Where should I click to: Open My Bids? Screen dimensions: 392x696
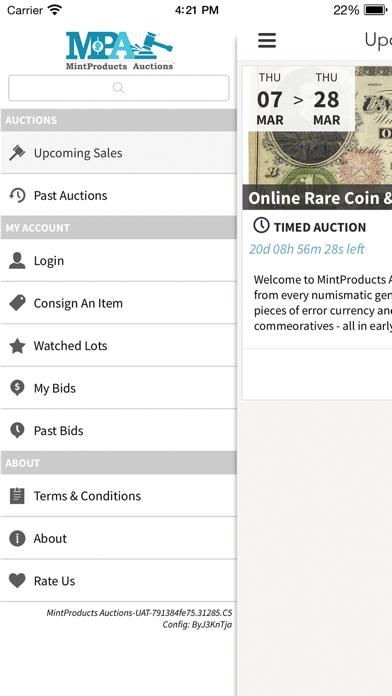(119, 388)
